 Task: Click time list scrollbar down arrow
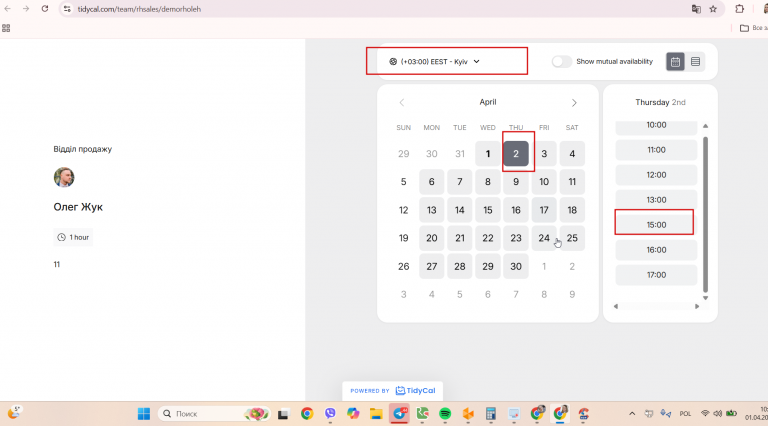[x=705, y=298]
